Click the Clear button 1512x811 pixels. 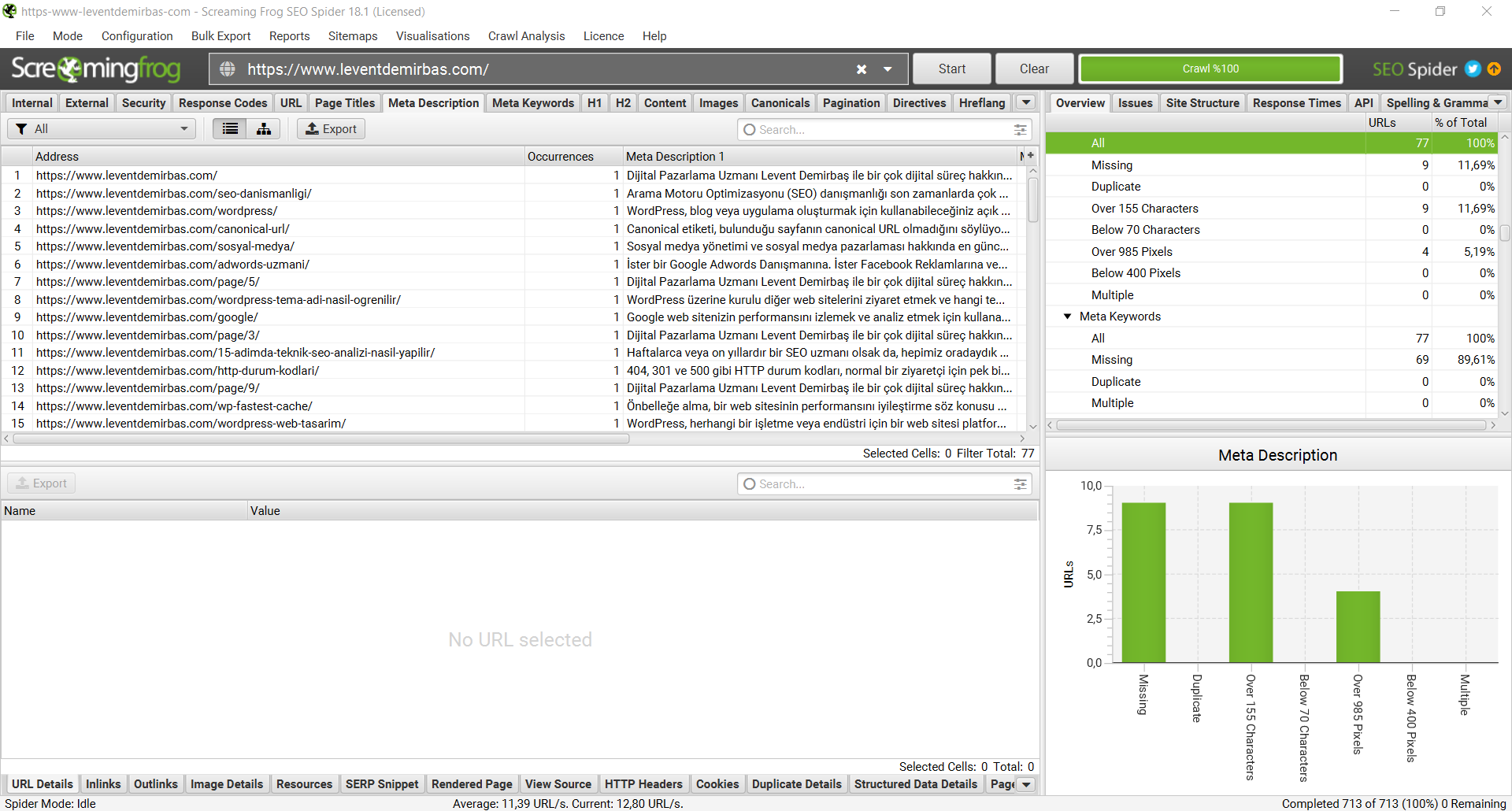click(1034, 69)
